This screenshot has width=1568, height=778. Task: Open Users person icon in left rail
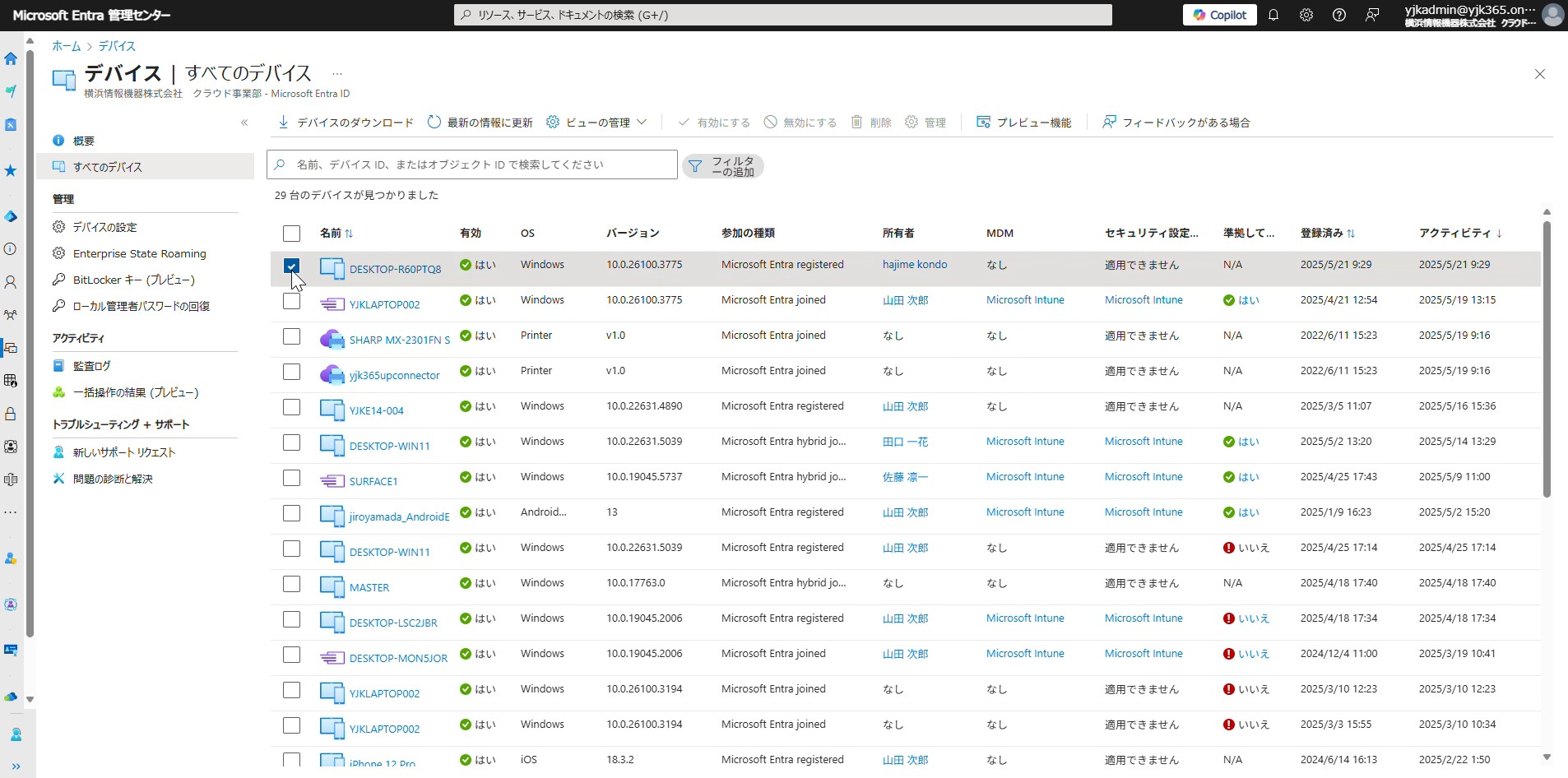click(x=11, y=282)
